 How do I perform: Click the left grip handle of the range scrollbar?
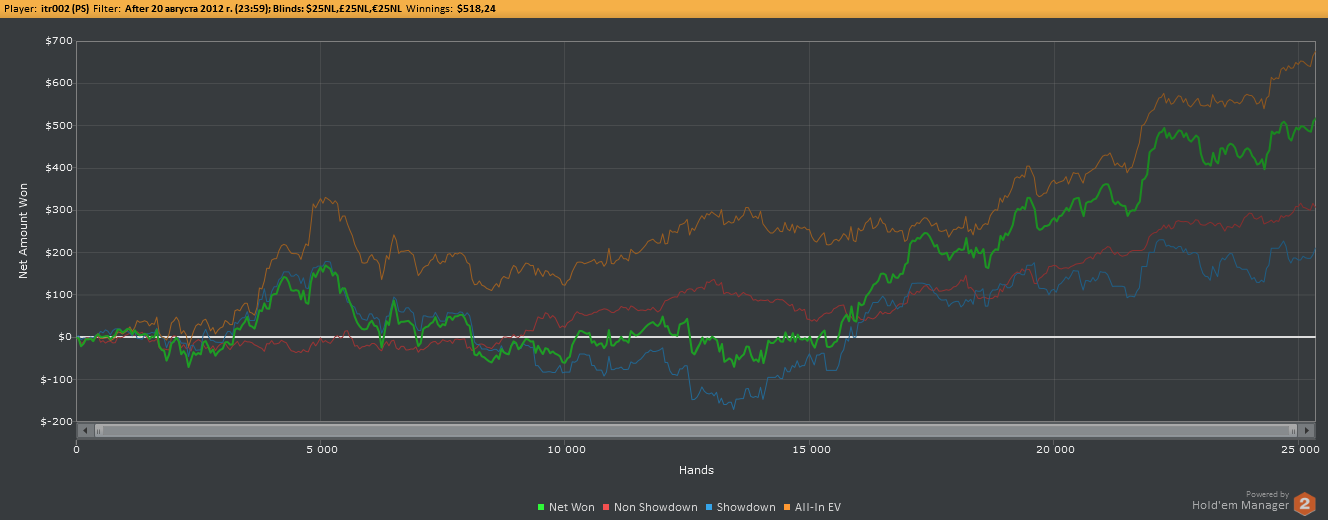[98, 430]
